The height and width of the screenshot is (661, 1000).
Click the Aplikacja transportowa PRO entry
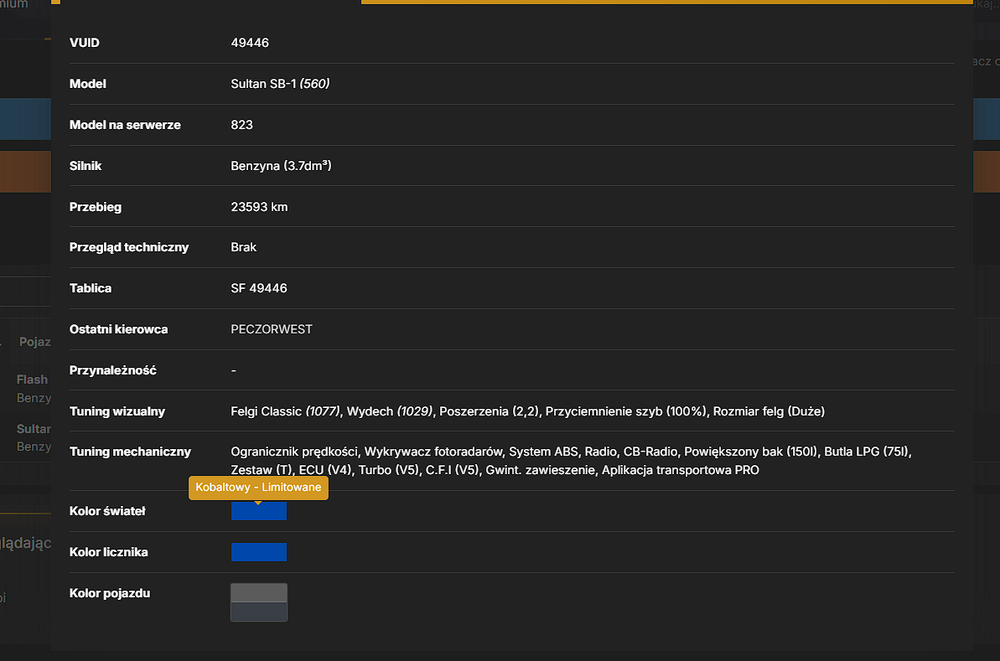680,470
